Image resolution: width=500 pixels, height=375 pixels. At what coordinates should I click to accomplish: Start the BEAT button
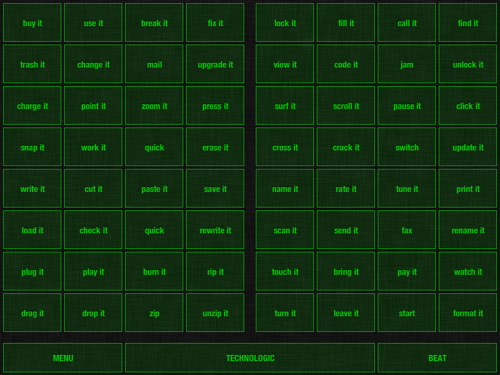(x=437, y=358)
